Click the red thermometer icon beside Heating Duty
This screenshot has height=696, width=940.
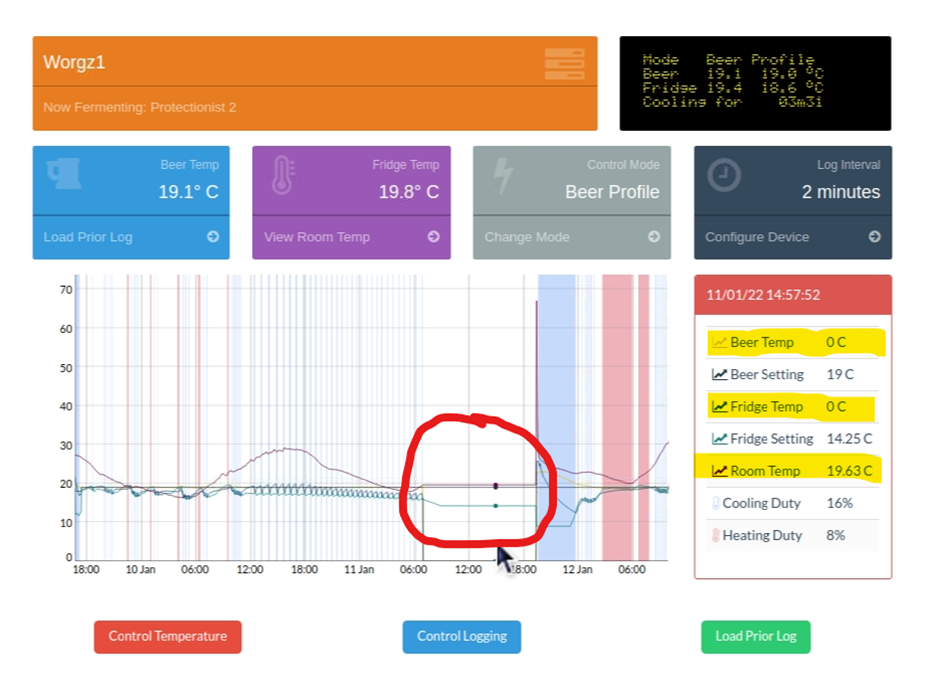[715, 535]
